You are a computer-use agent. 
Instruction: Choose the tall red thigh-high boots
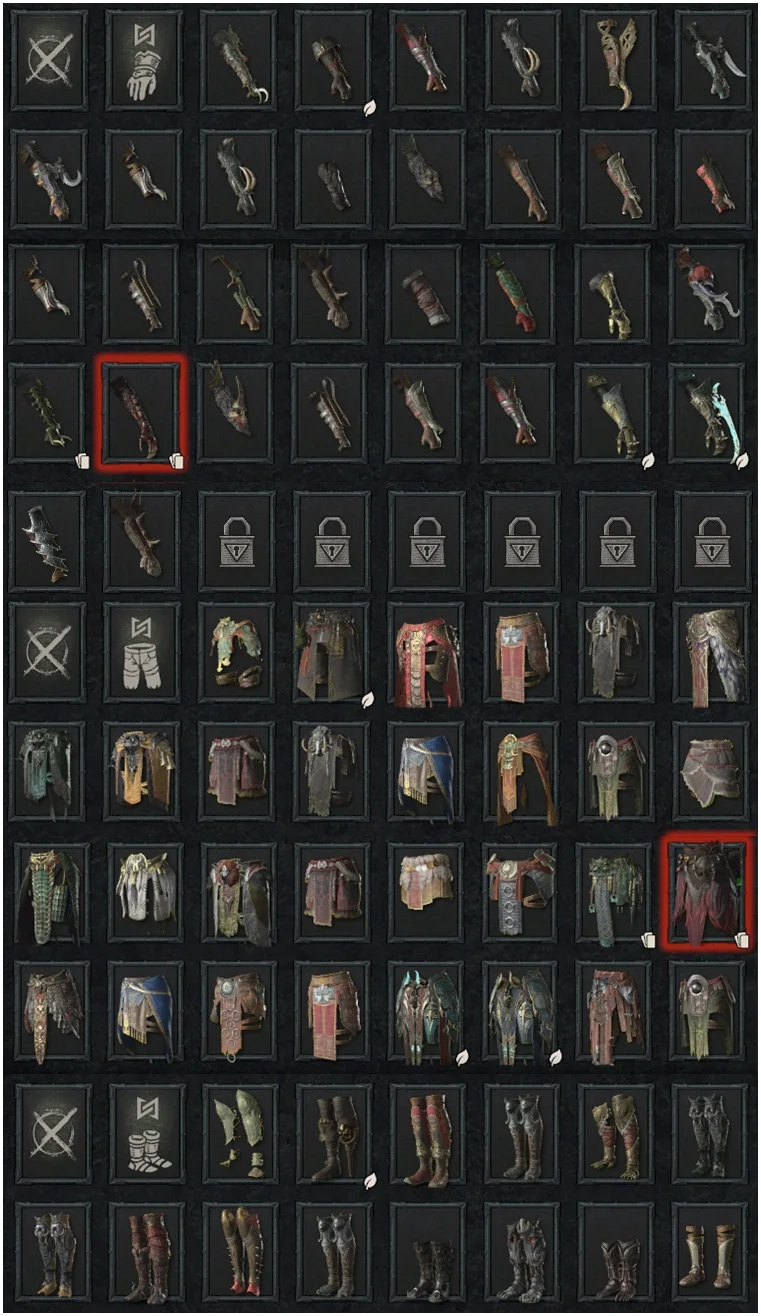click(x=427, y=1121)
